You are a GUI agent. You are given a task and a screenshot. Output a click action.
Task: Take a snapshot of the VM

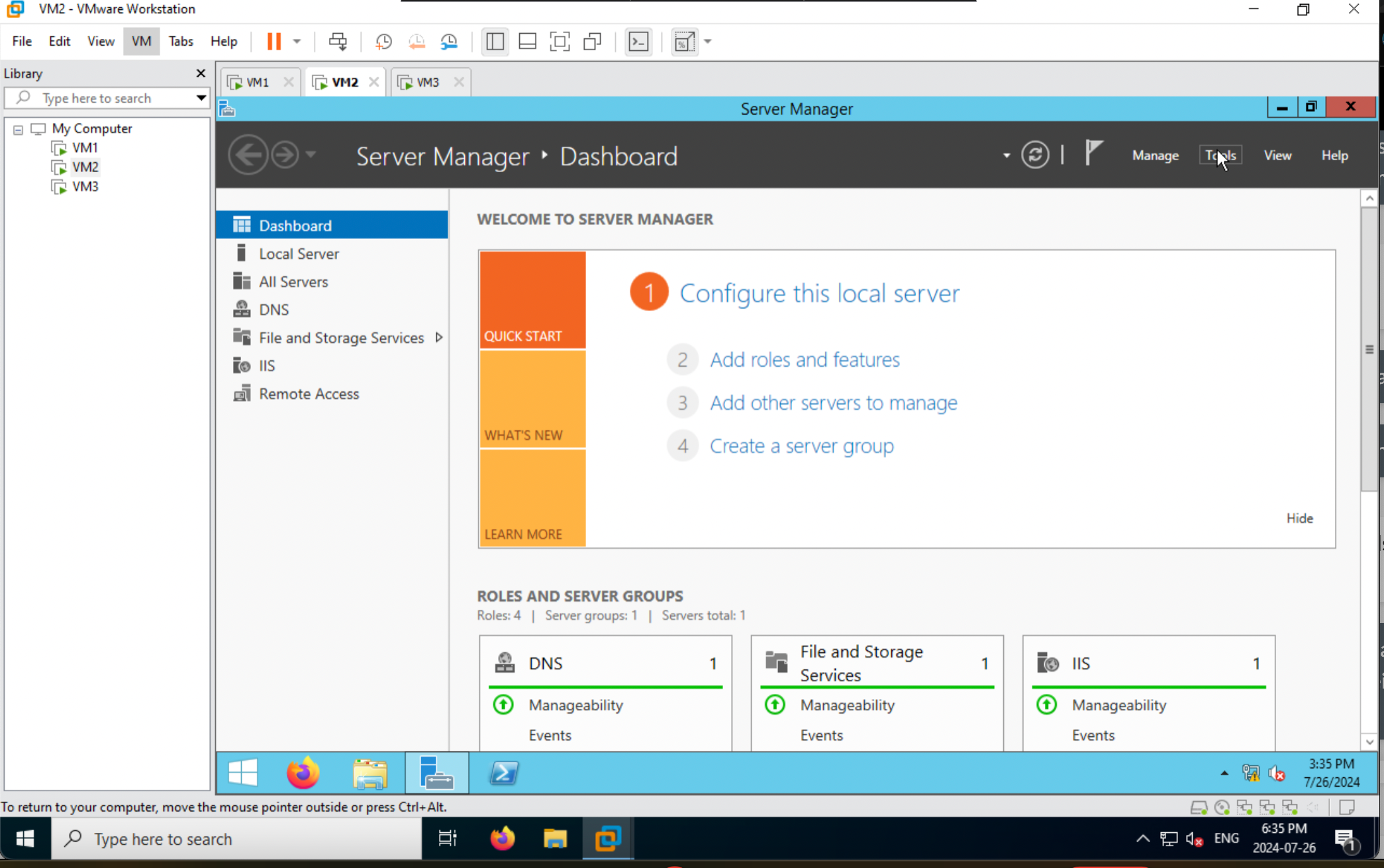tap(383, 41)
